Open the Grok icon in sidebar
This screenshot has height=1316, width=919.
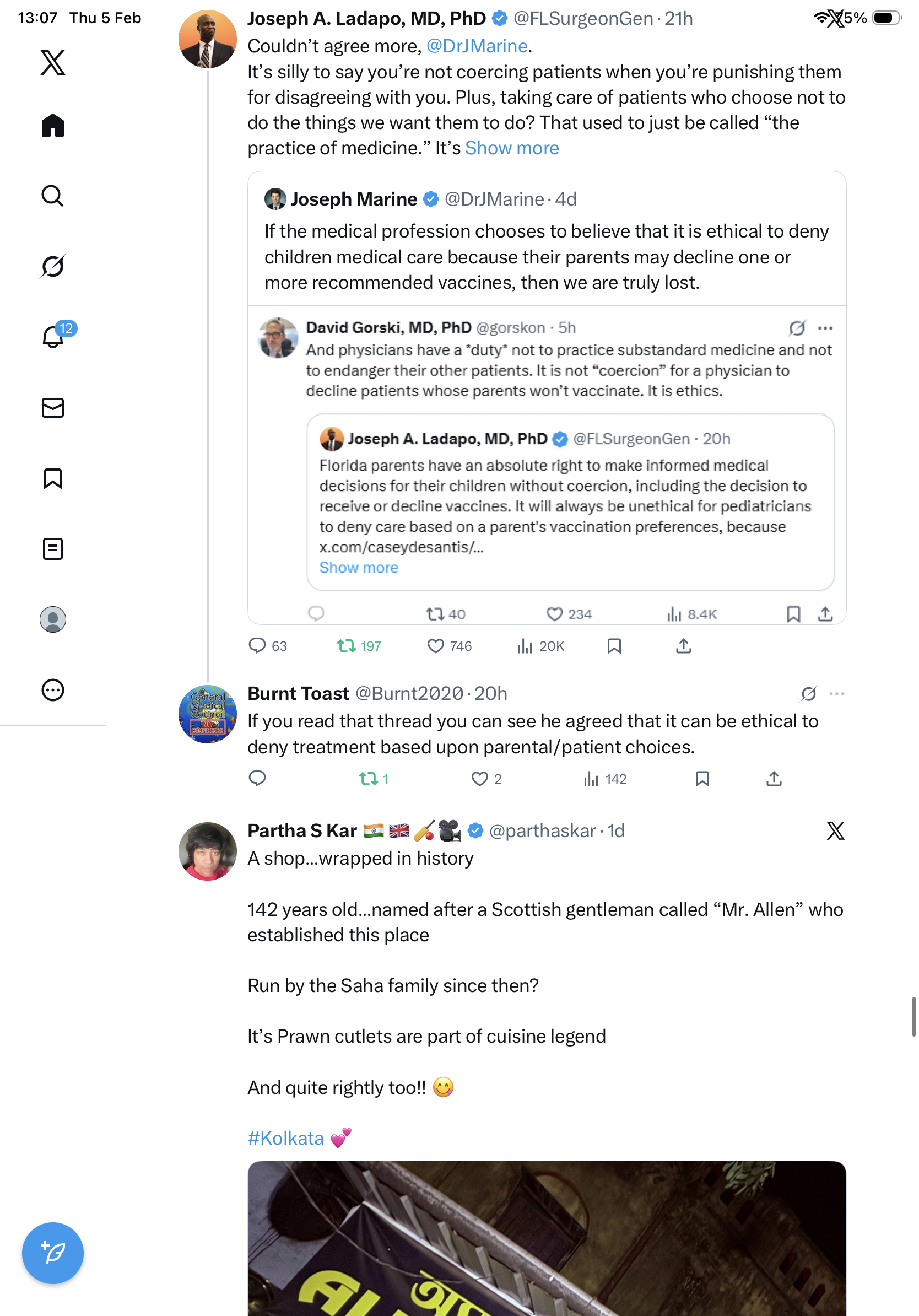coord(53,266)
